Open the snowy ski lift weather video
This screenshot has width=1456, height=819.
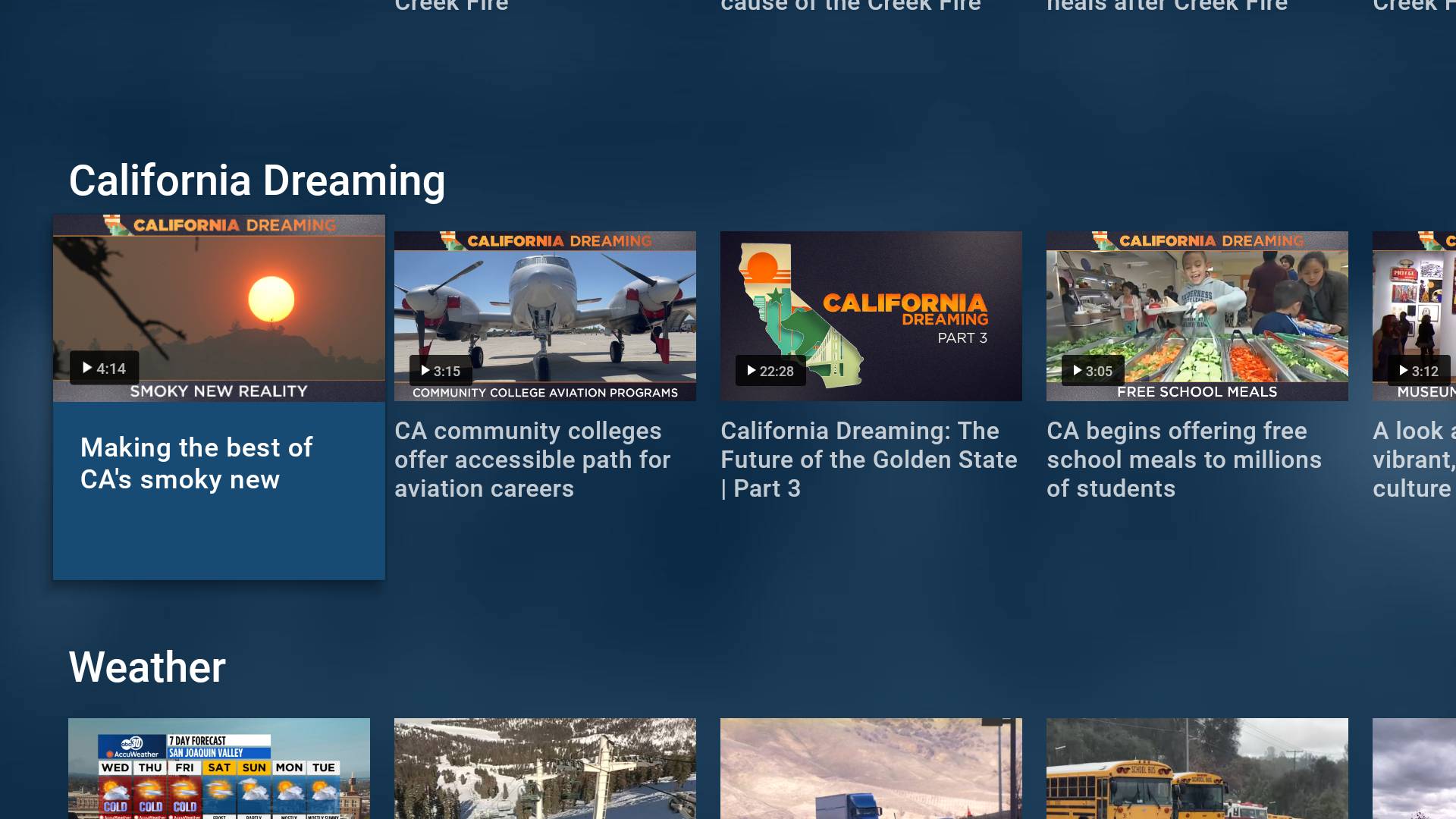tap(544, 768)
